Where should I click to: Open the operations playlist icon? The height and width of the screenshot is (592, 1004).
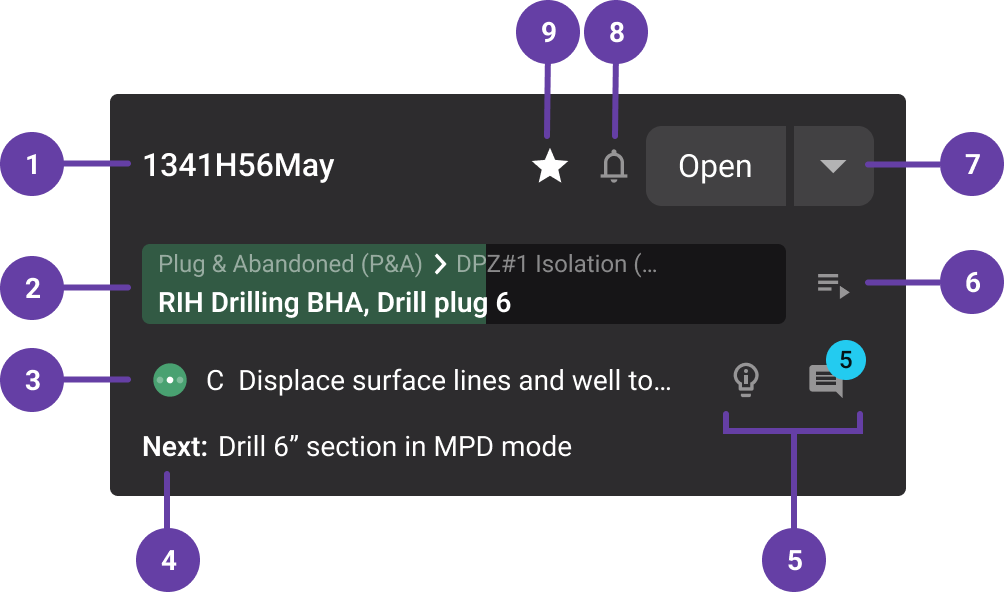point(833,286)
